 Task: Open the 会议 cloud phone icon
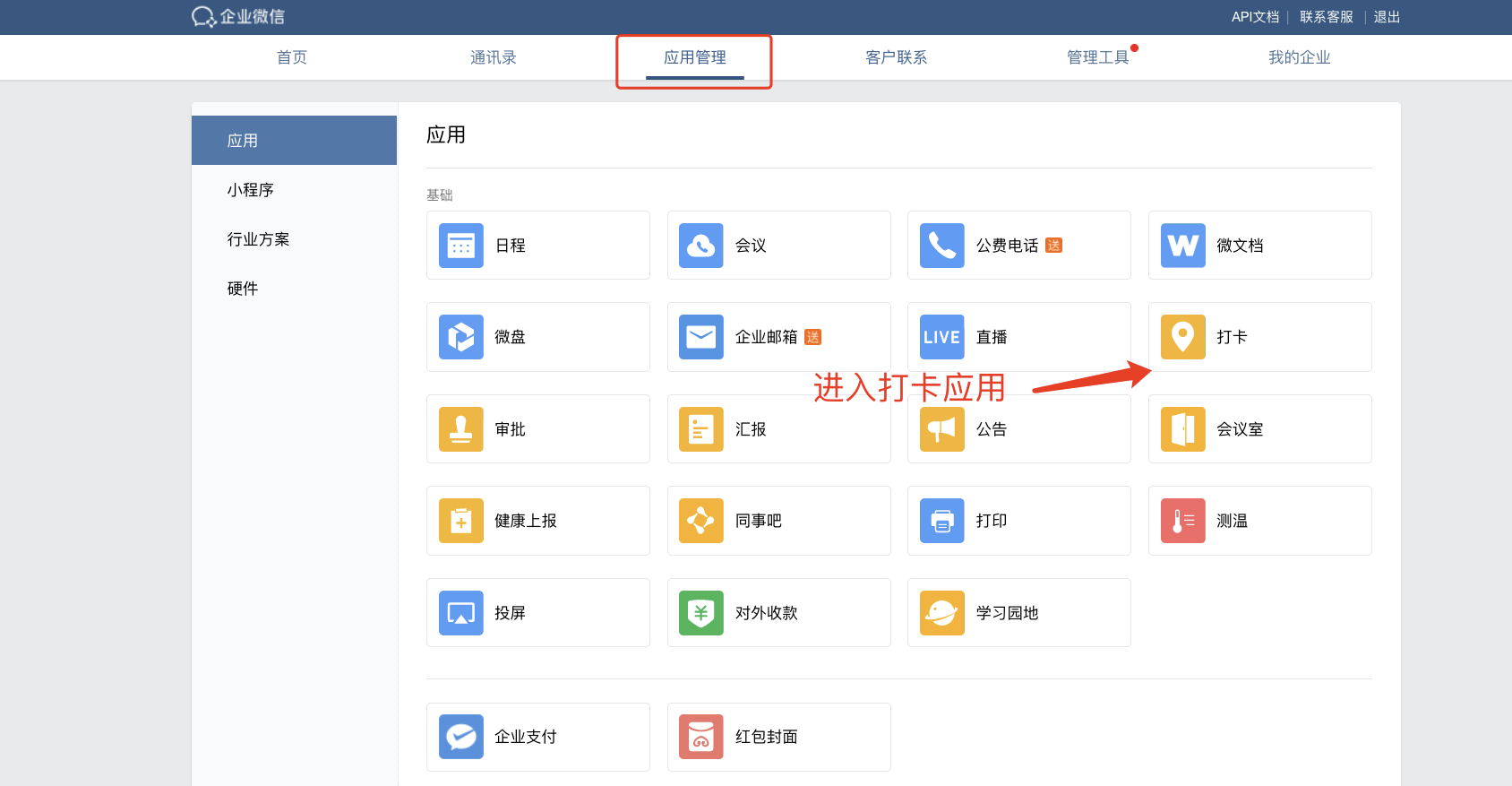tap(701, 246)
